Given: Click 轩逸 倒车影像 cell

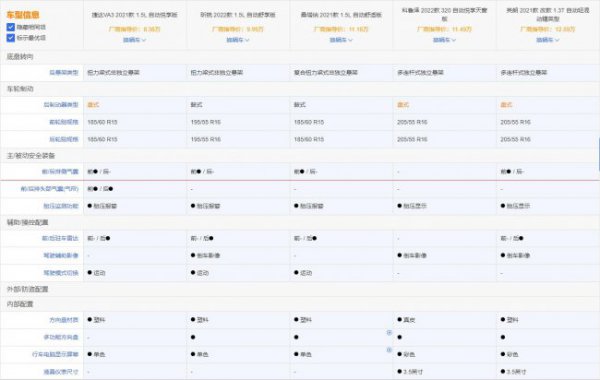Looking at the screenshot, I should [x=205, y=255].
